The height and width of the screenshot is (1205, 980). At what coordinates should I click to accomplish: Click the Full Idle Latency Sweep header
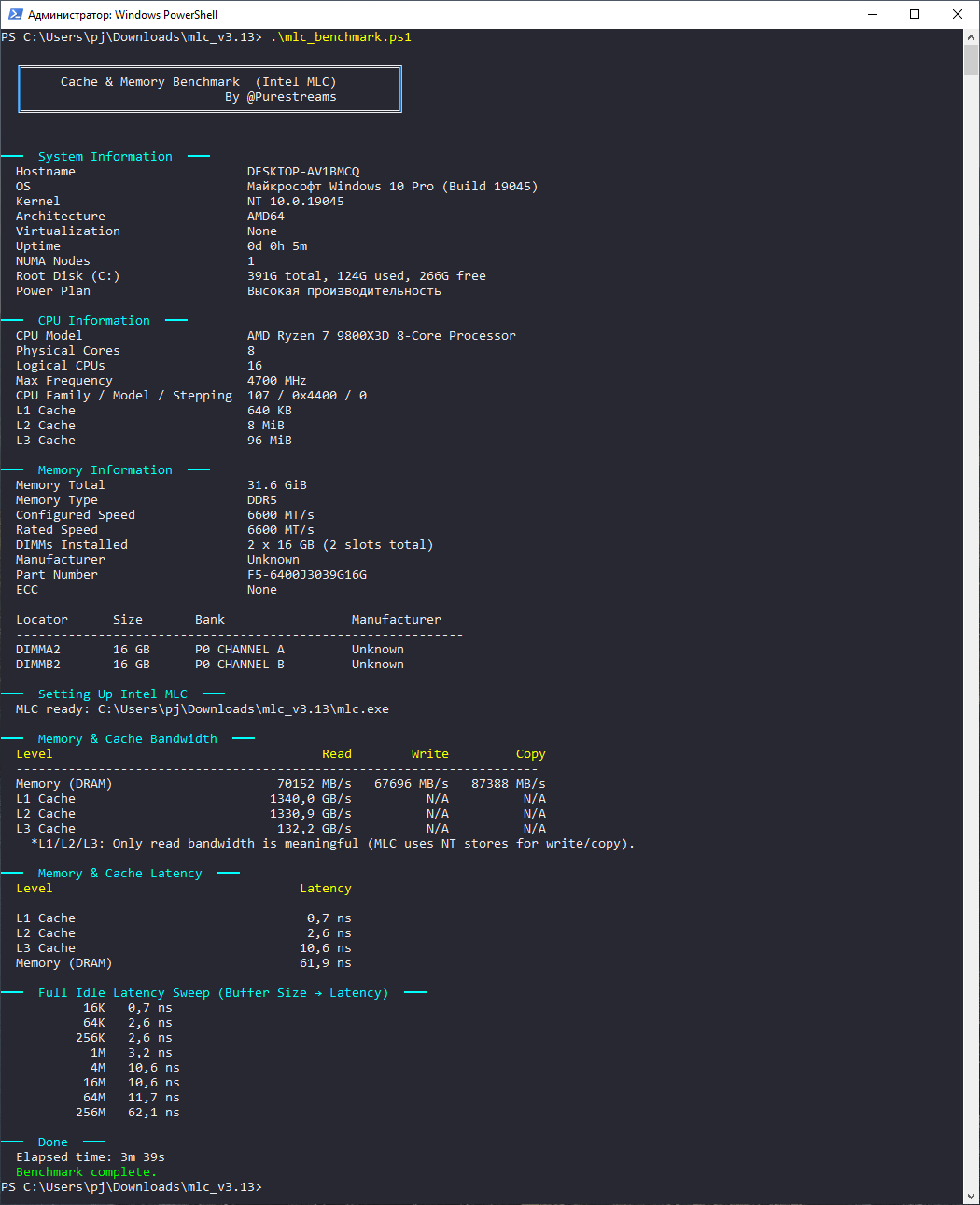(x=214, y=993)
